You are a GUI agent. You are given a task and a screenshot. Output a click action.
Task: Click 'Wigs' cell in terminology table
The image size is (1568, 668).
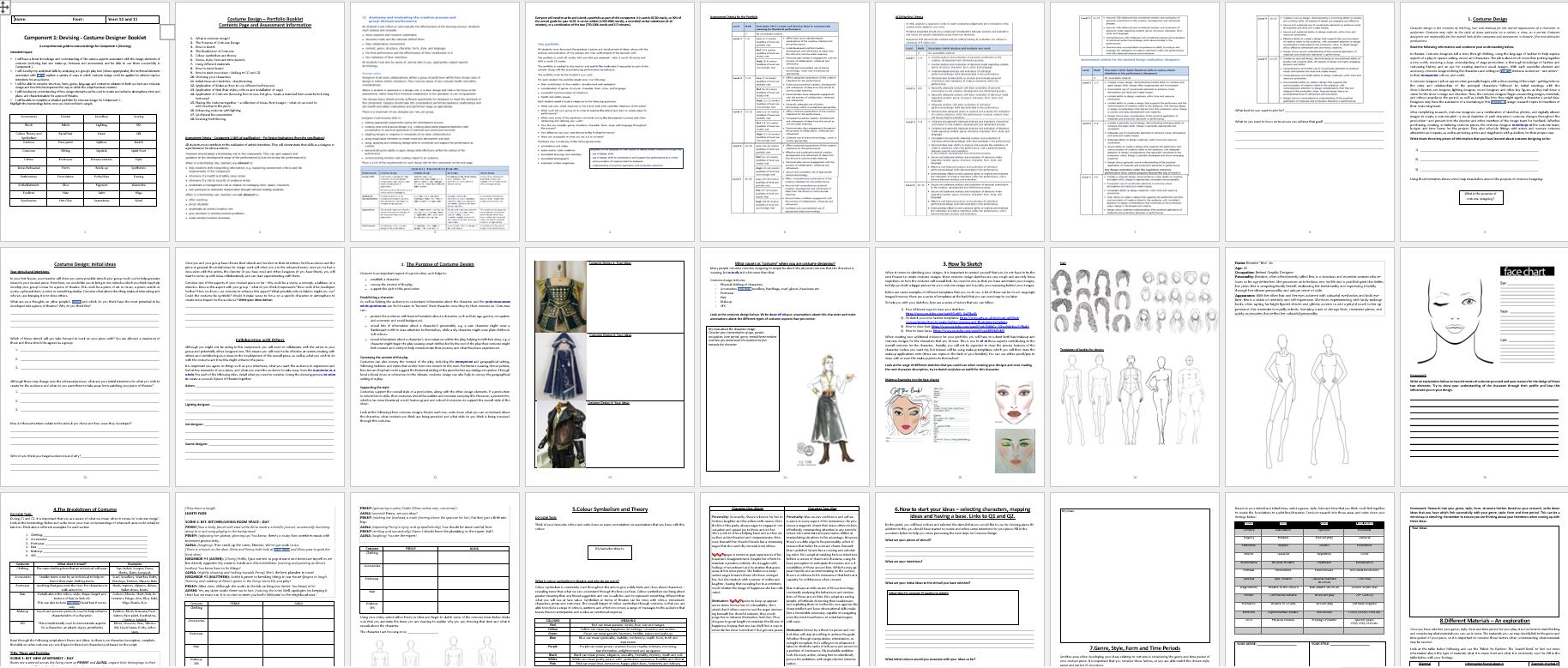click(139, 193)
